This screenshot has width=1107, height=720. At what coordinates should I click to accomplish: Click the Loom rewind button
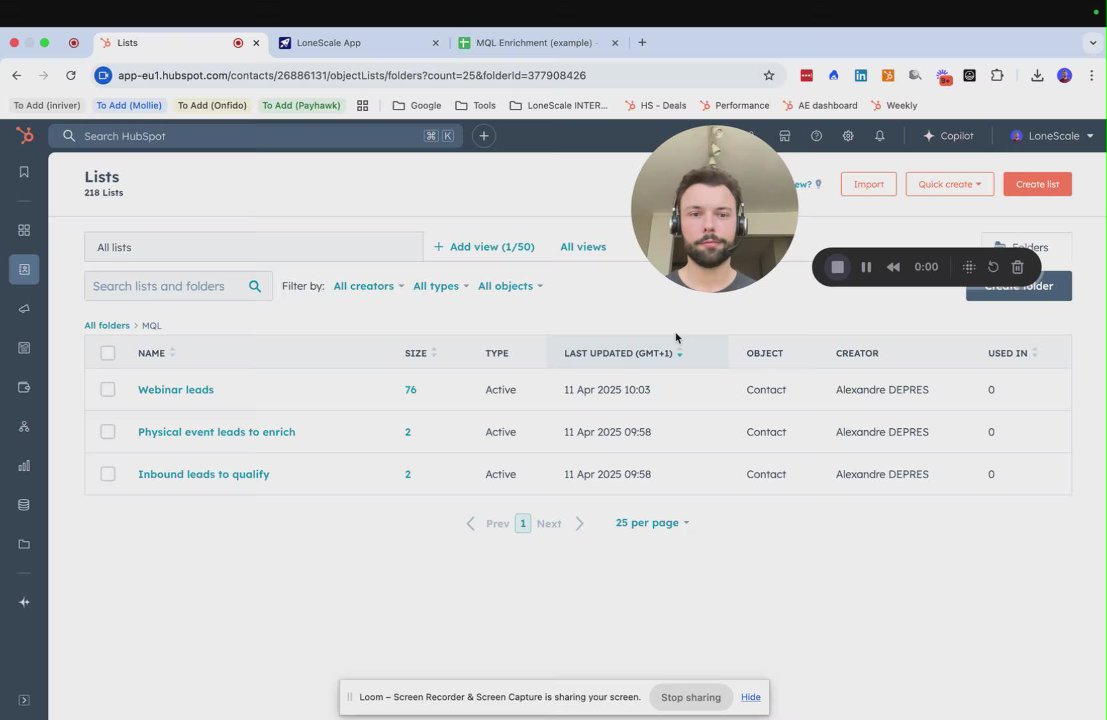(893, 267)
